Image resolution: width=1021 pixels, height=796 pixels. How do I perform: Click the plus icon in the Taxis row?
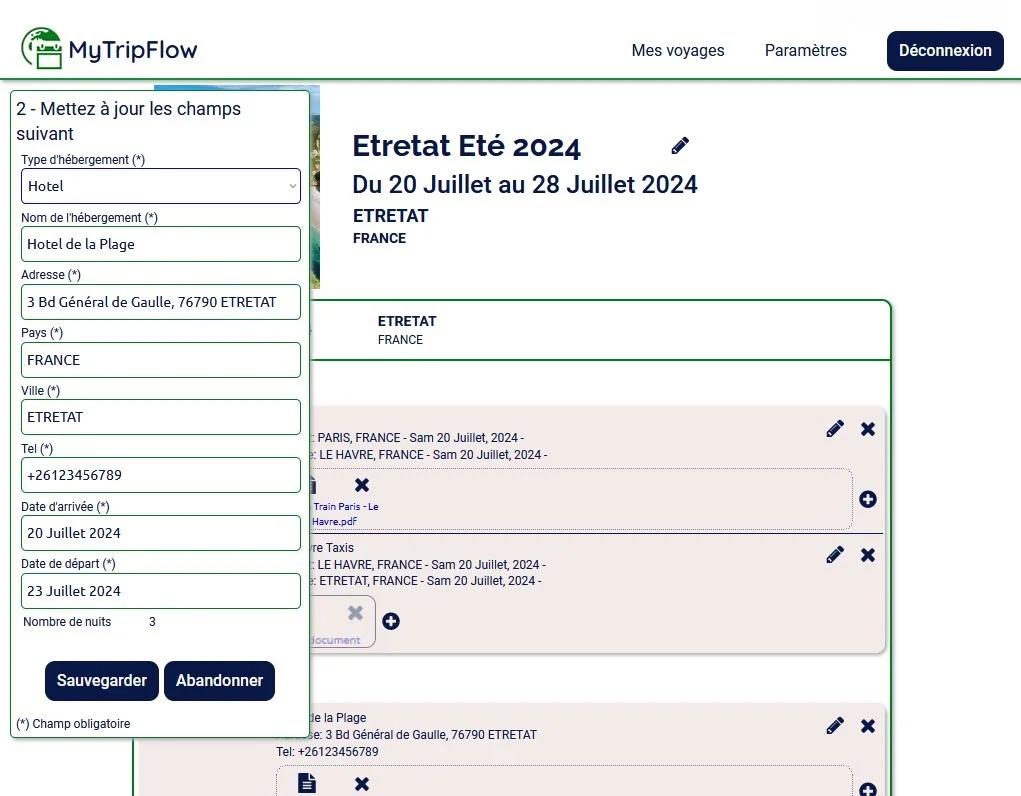pyautogui.click(x=391, y=621)
